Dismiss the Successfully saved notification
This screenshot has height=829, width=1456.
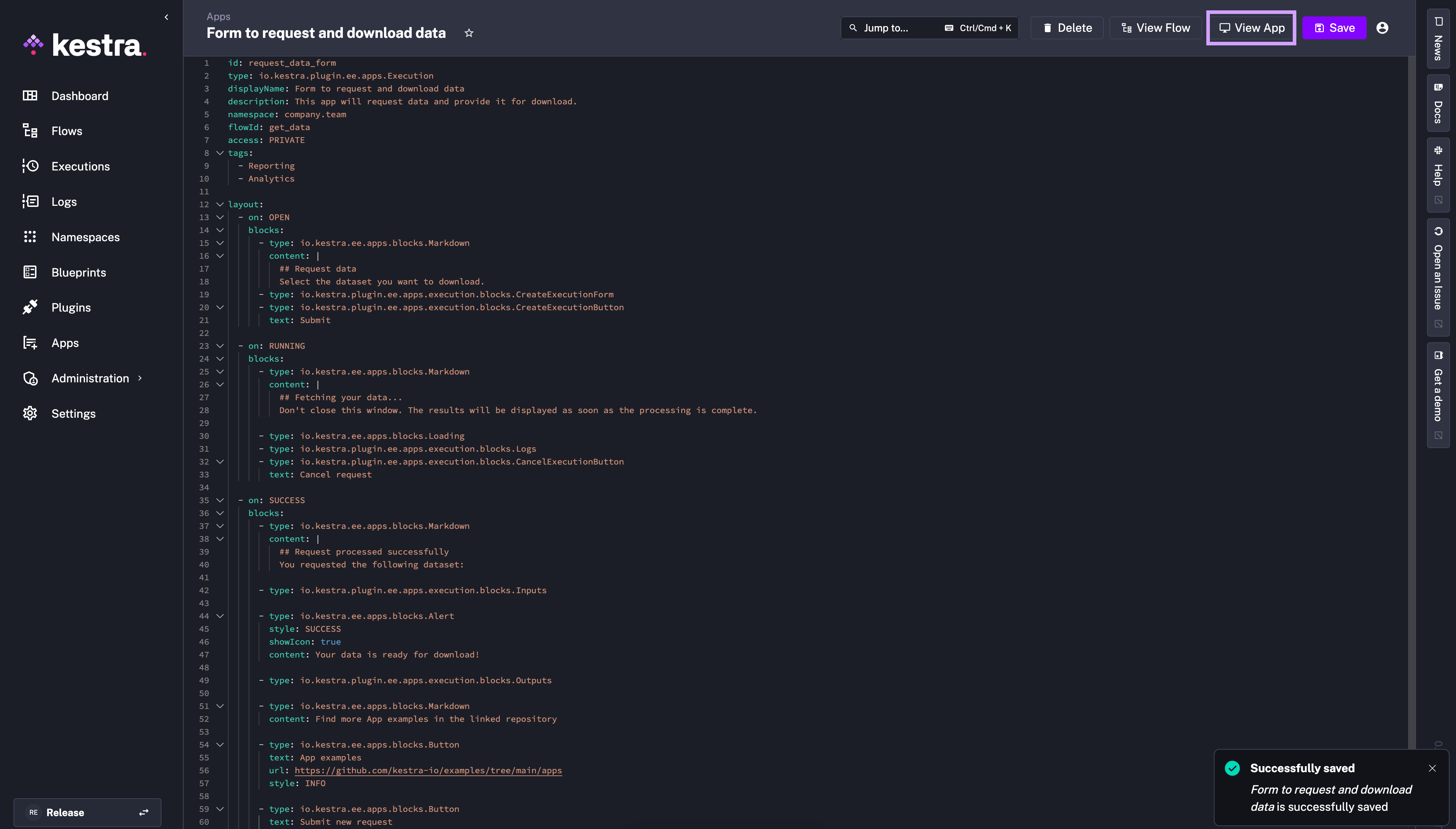point(1432,768)
